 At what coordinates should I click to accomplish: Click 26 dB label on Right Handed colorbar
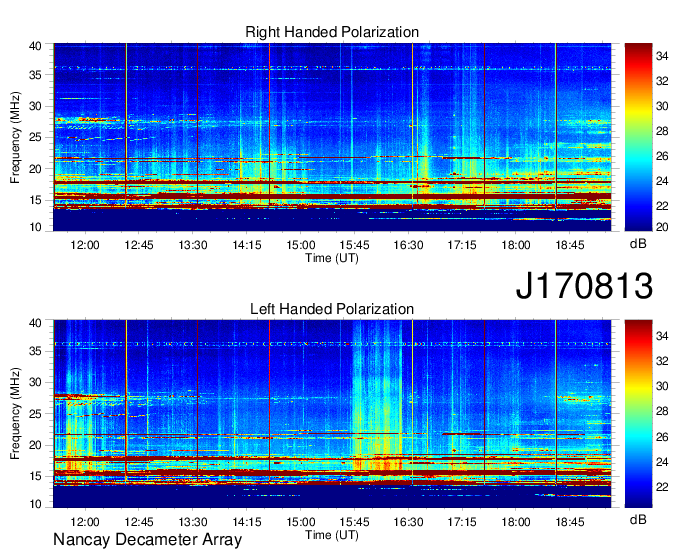(x=662, y=156)
